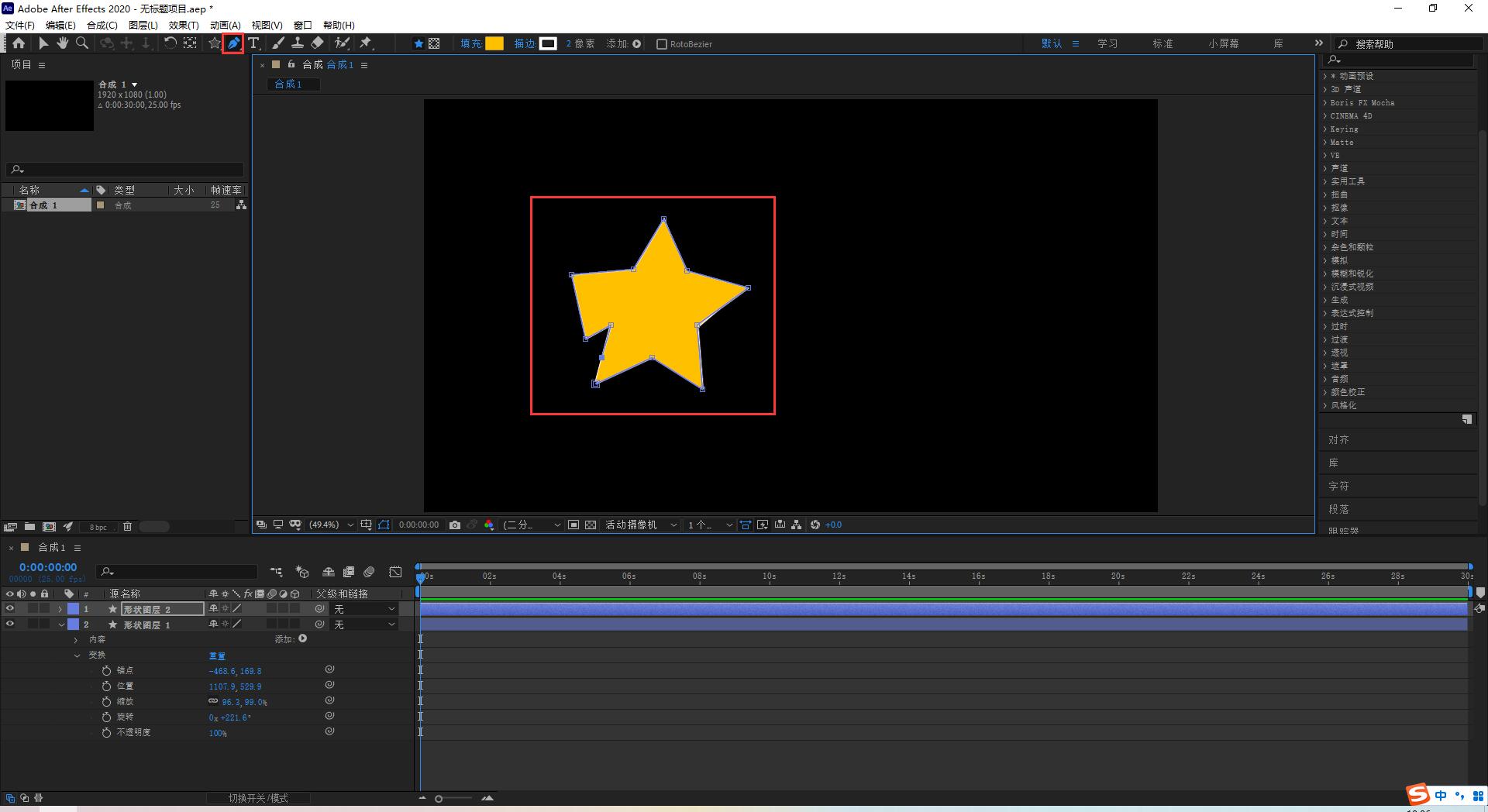Click the 搜索帮助 search field
Screen dimensions: 1488x812
[1409, 44]
